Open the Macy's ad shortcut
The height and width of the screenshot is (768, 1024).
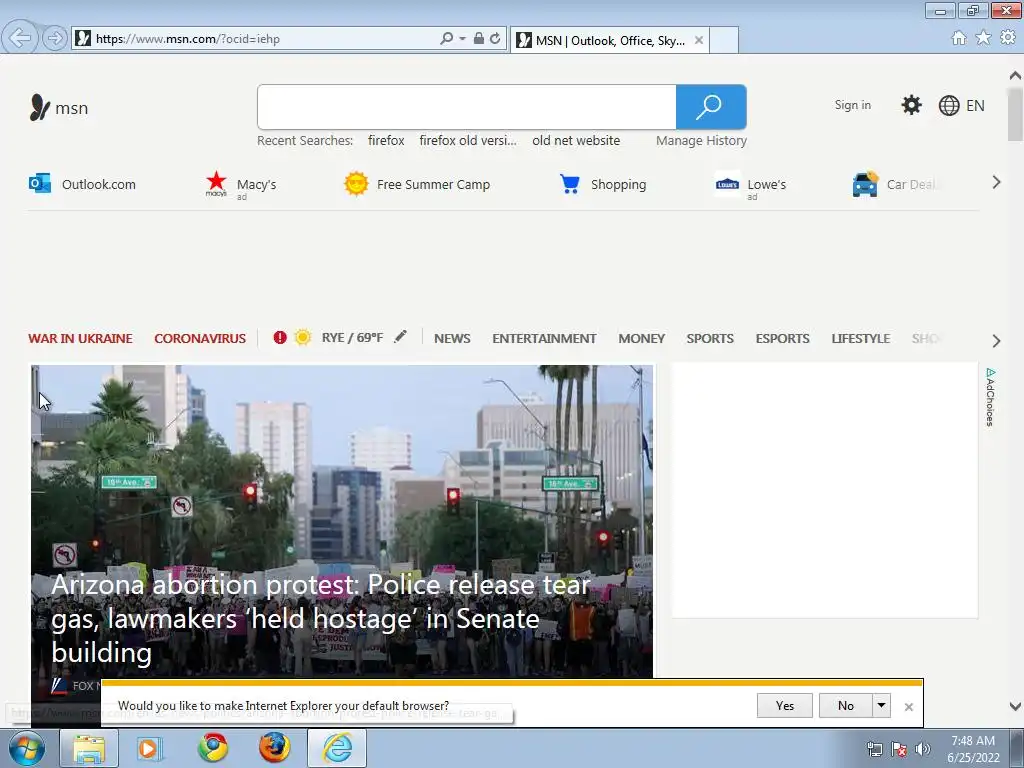tap(241, 185)
